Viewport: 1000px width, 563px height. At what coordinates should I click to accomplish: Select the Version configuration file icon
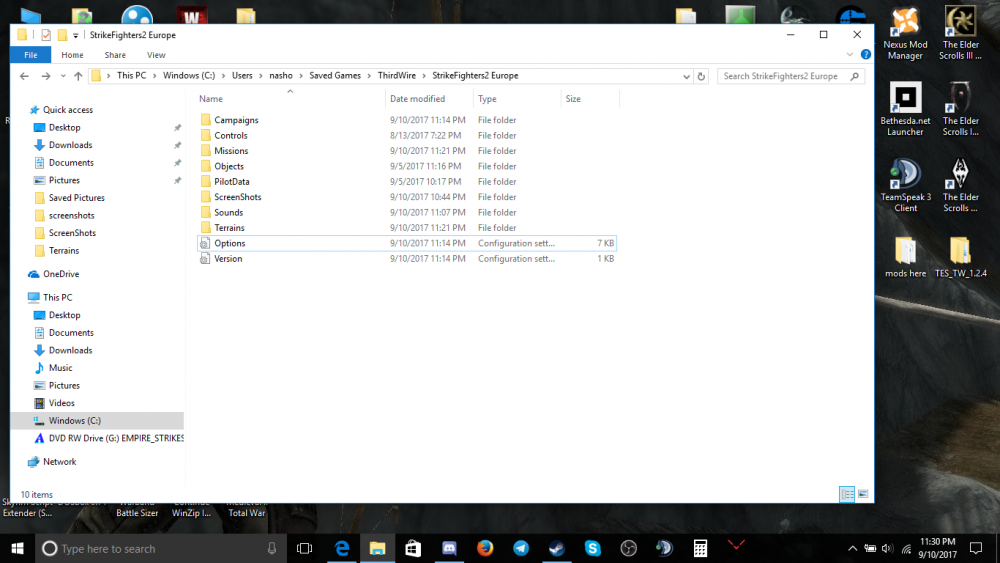pos(205,258)
